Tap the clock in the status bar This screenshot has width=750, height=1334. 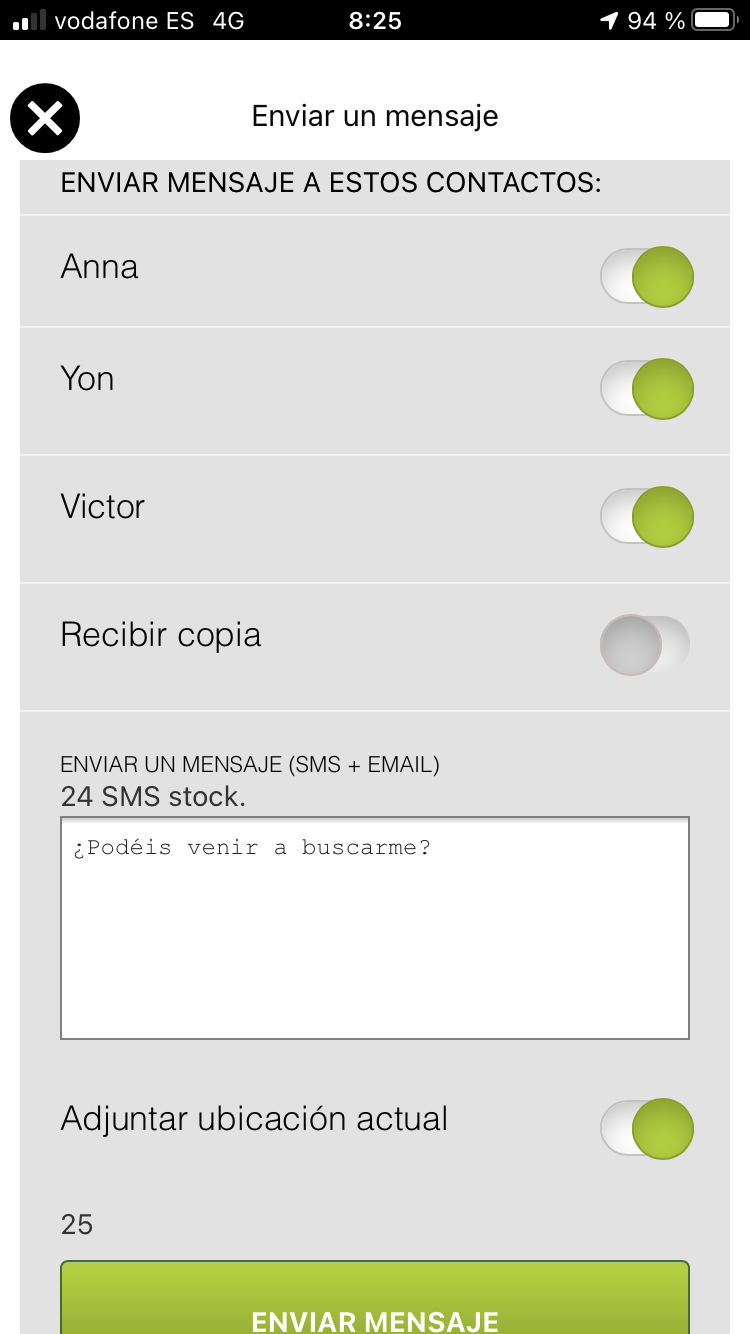point(375,20)
